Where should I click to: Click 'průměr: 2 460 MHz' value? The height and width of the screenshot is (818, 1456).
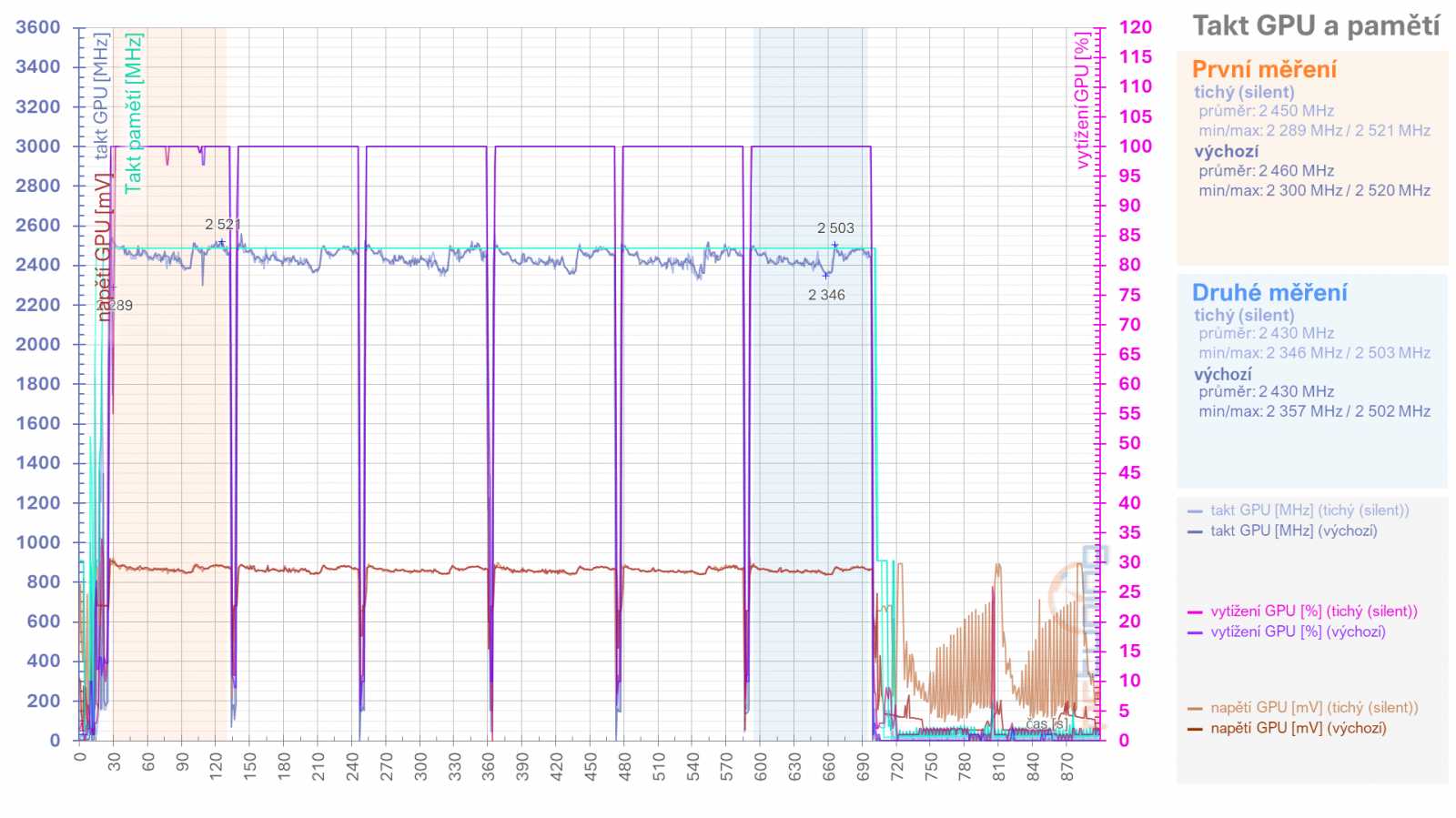click(x=1266, y=171)
